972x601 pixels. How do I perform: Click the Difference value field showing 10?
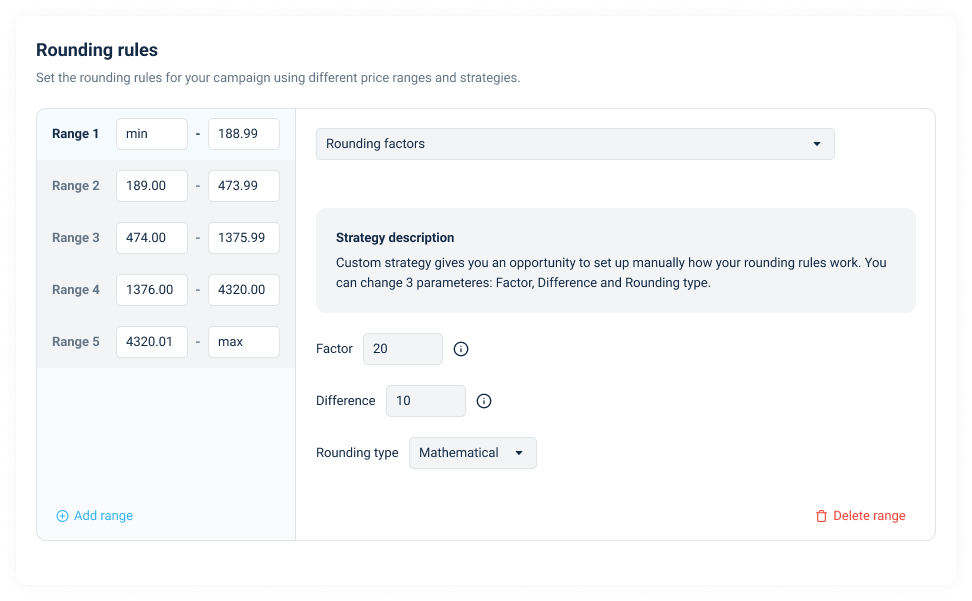click(426, 400)
